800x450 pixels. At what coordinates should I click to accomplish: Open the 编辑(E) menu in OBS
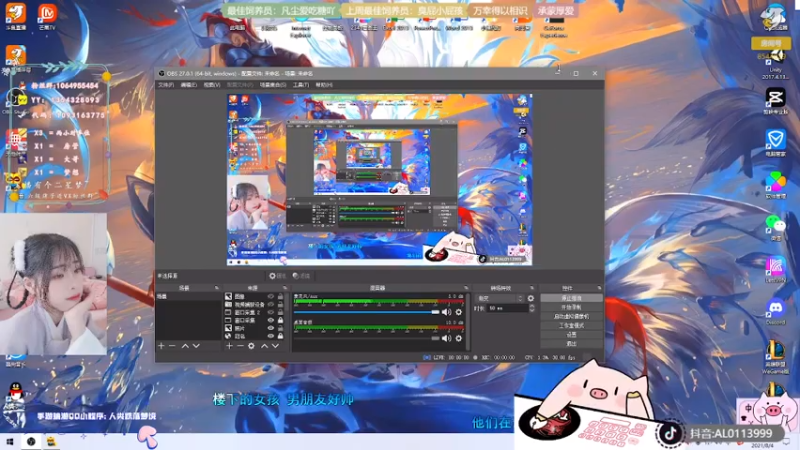coord(188,85)
